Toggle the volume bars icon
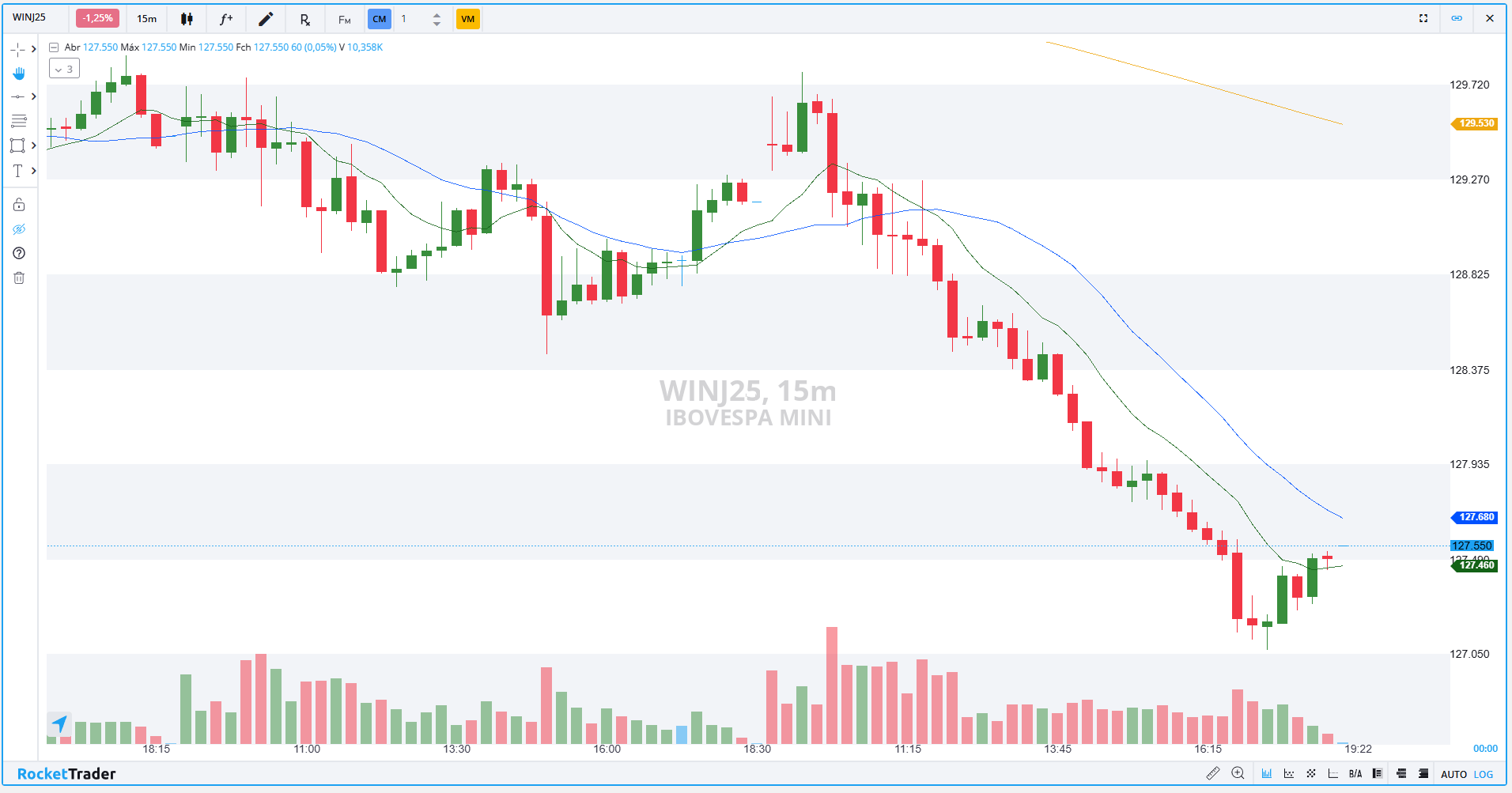Viewport: 1512px width, 793px height. click(1267, 774)
